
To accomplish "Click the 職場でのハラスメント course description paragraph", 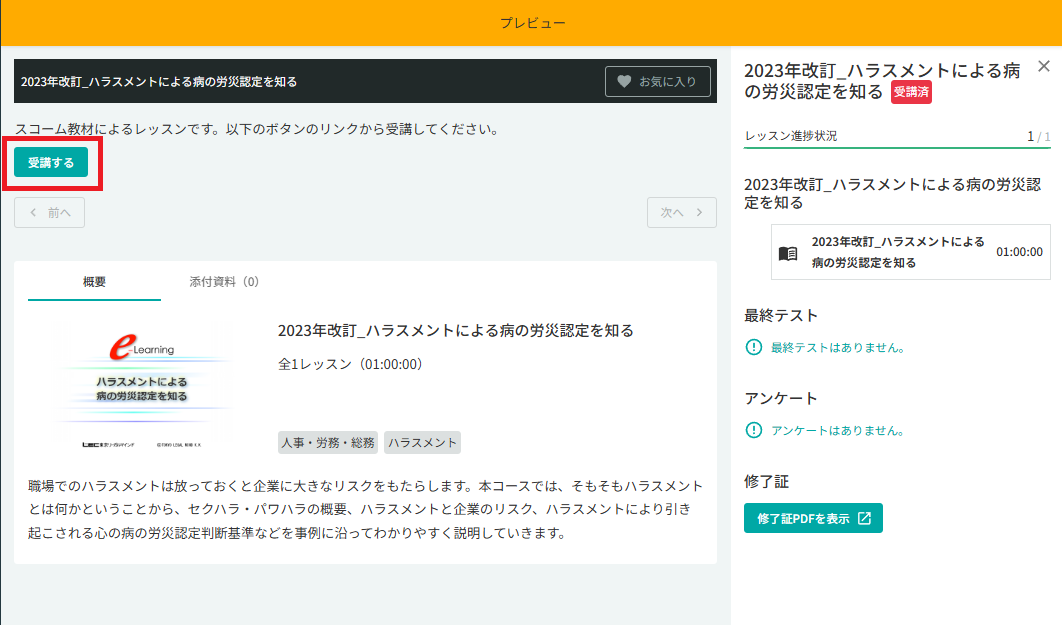I will point(366,509).
